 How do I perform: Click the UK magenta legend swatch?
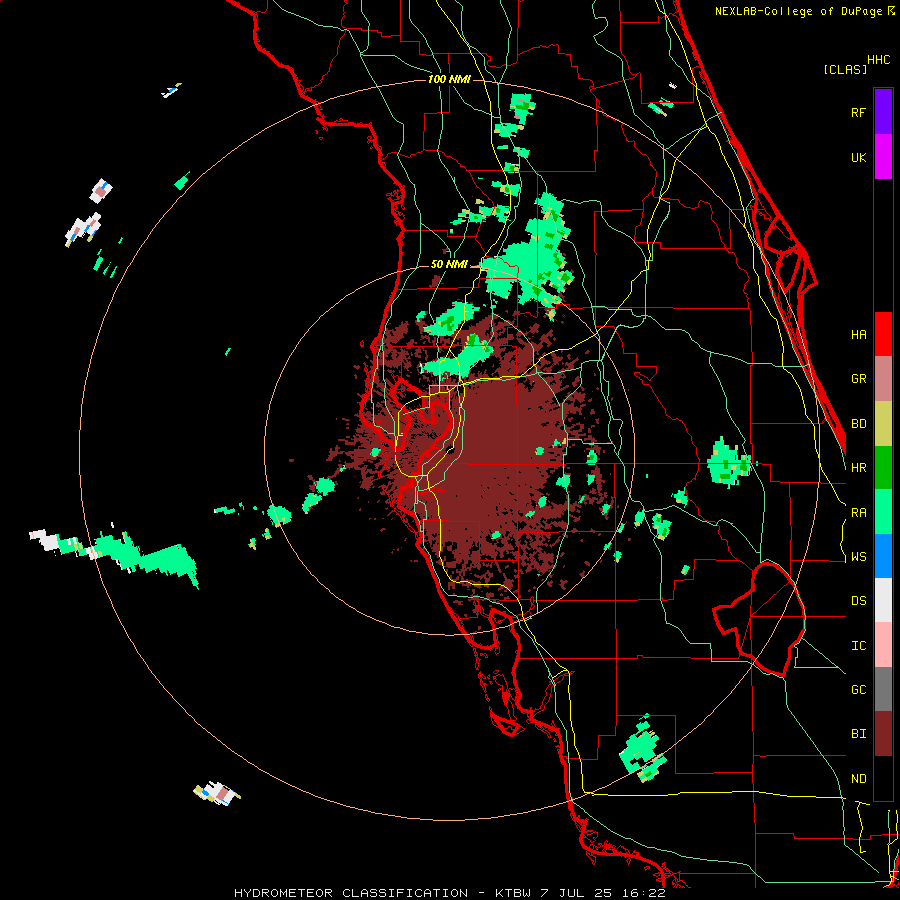point(883,157)
